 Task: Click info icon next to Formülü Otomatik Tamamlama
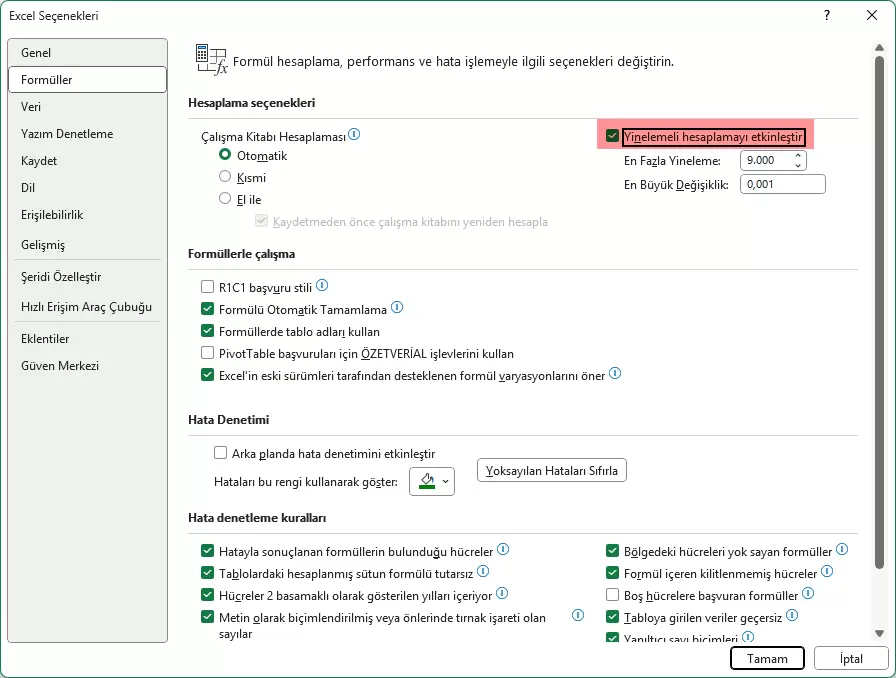[397, 308]
